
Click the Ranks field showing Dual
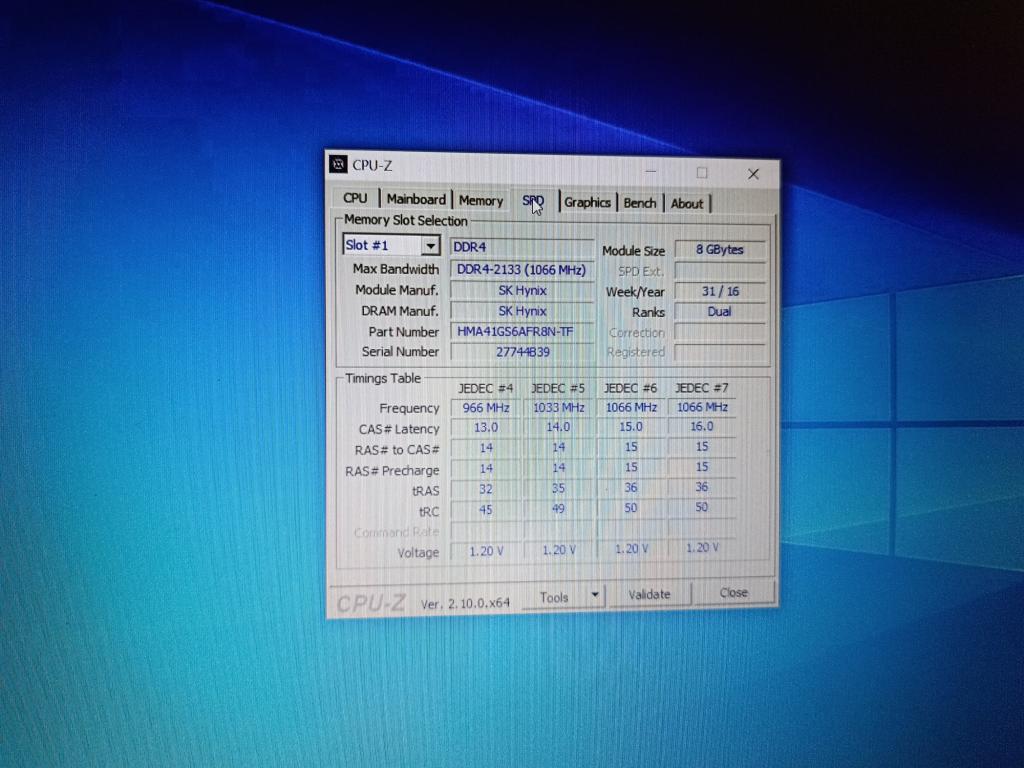click(x=720, y=312)
